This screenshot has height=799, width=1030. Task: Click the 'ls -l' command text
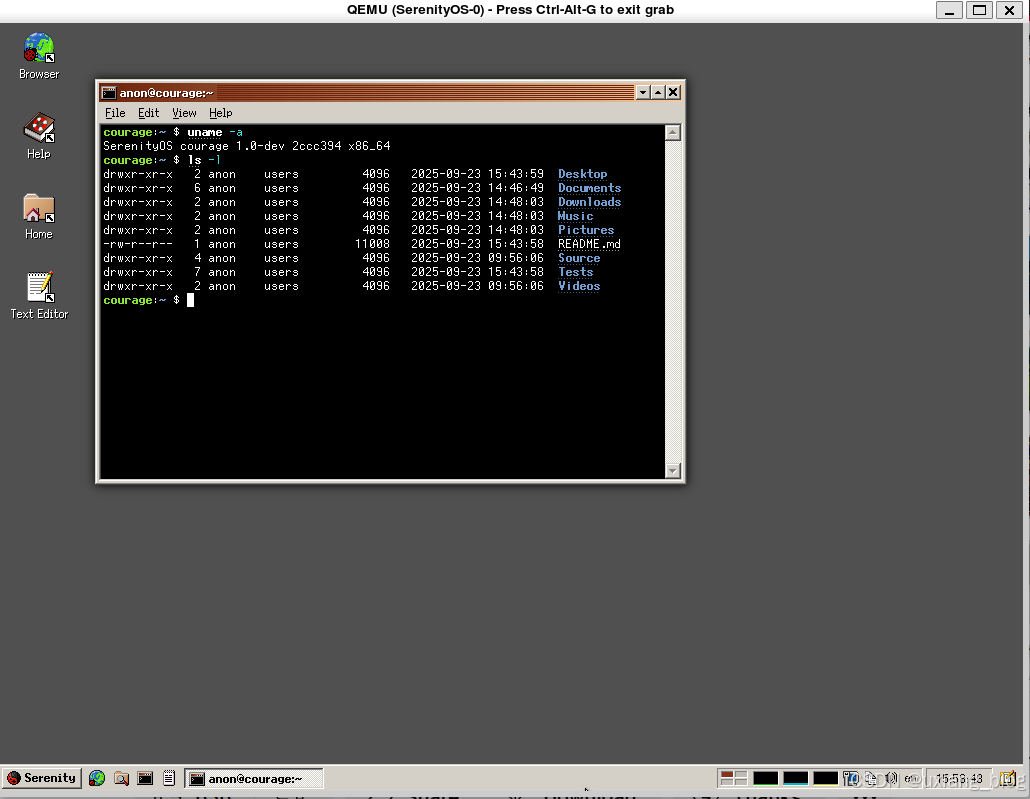pos(204,160)
